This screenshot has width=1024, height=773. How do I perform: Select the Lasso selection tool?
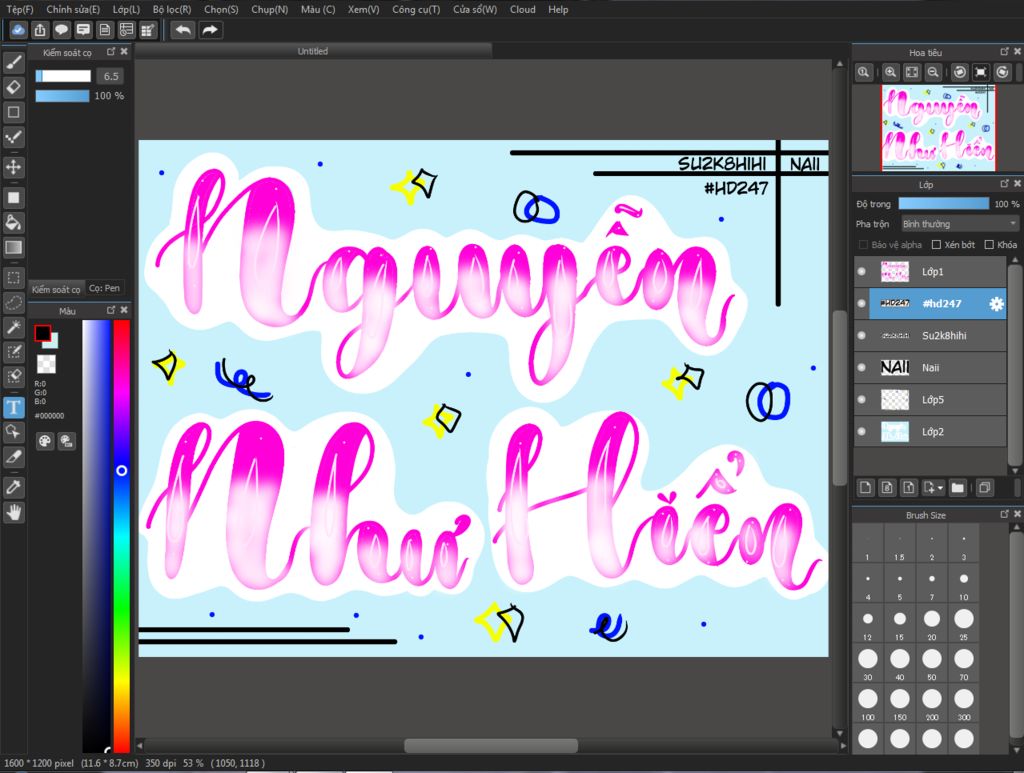point(14,302)
